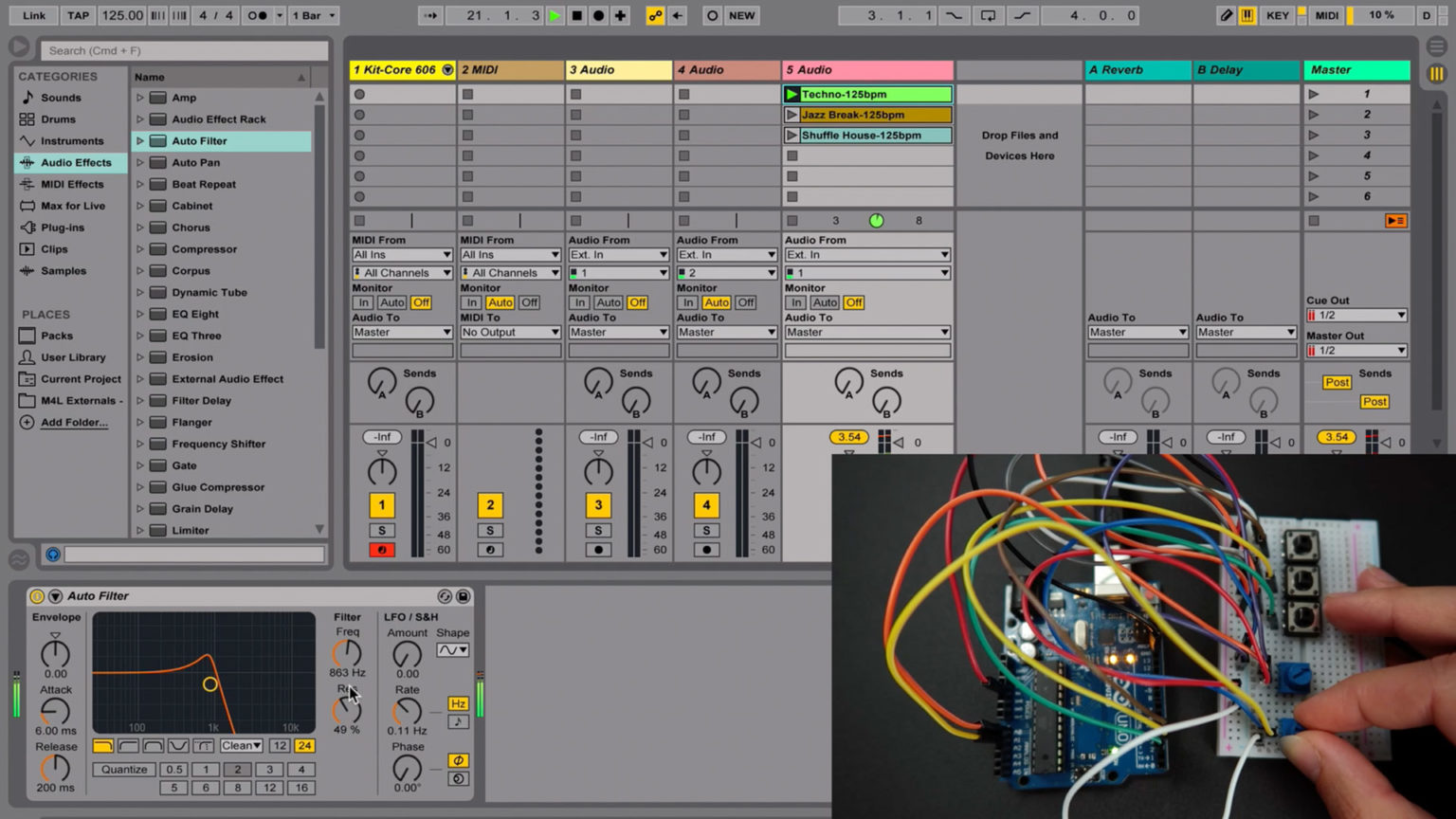Open the Clean filter circuit dropdown in Auto Filter

click(x=240, y=746)
